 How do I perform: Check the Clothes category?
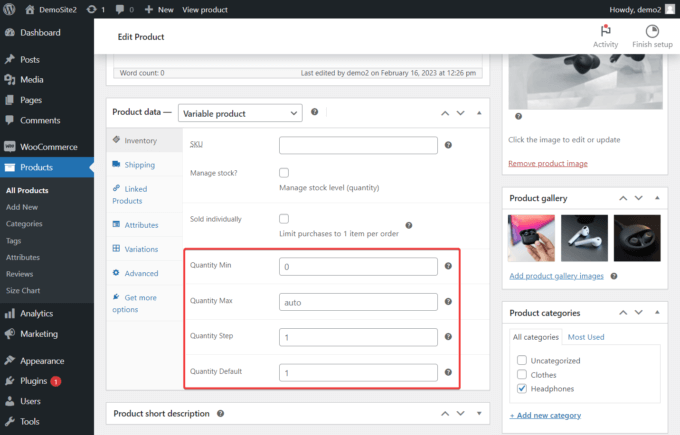tap(522, 374)
